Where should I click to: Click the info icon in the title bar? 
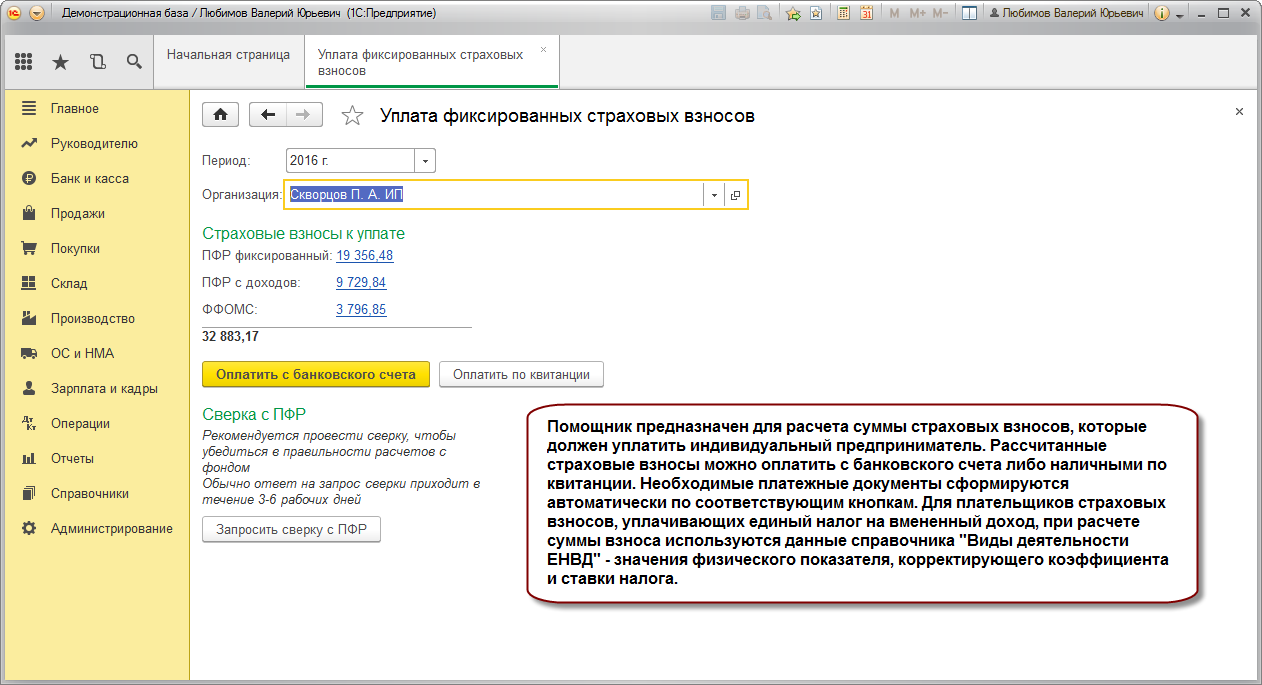point(1160,14)
